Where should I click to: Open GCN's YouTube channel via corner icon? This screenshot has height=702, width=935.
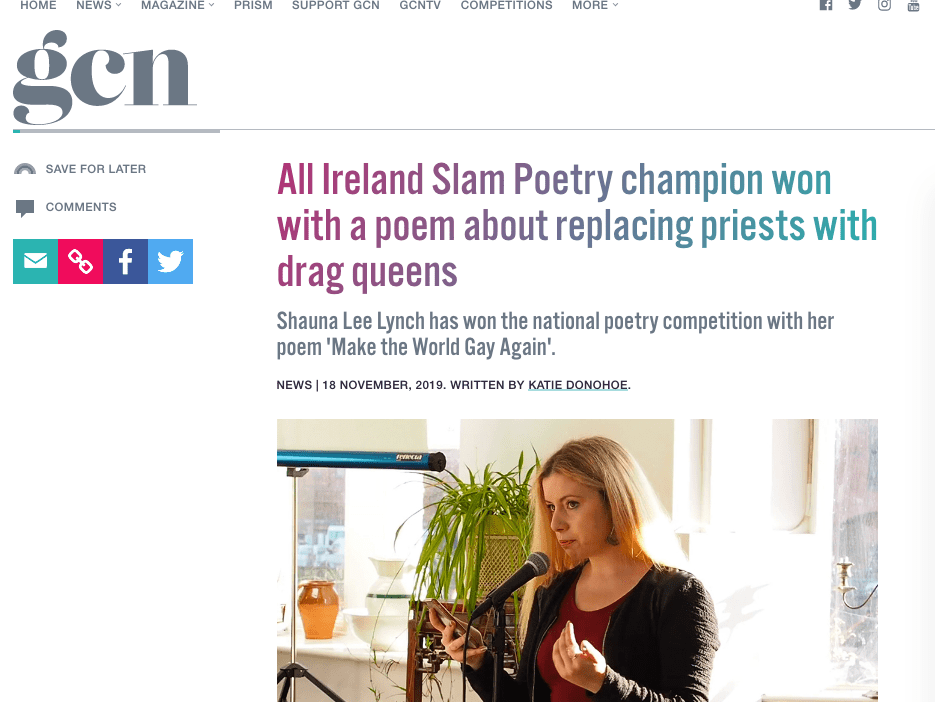point(912,6)
